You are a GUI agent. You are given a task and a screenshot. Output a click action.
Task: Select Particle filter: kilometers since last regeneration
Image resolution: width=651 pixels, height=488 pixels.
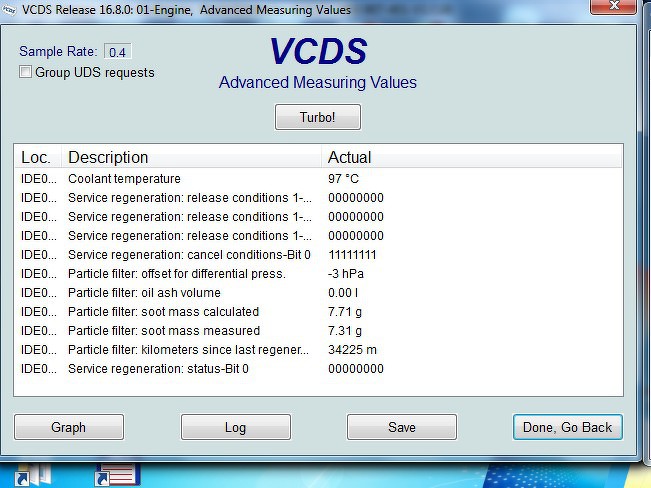[318, 350]
